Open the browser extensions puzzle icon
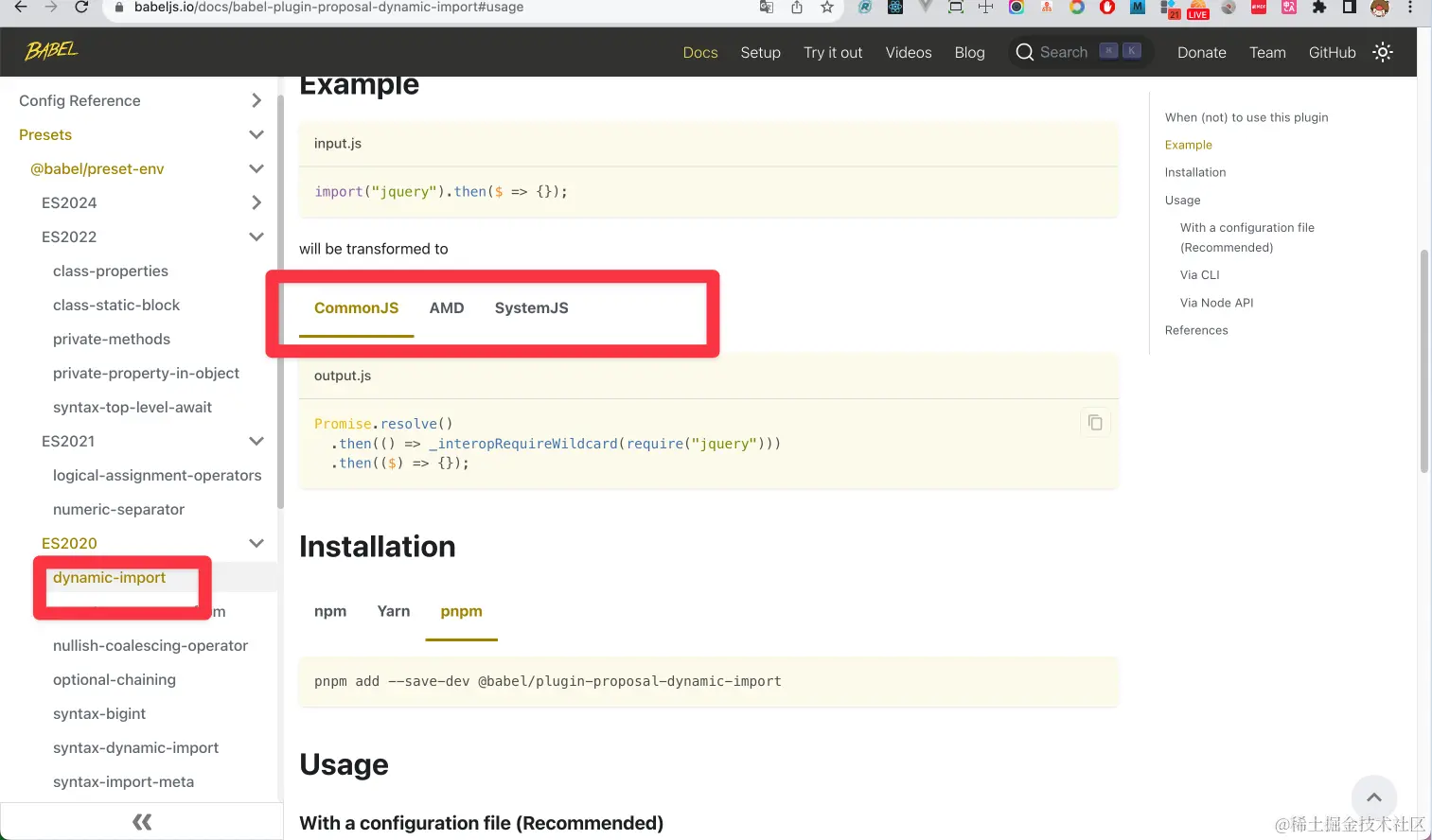Screen dimensions: 1432x840 tap(1319, 7)
